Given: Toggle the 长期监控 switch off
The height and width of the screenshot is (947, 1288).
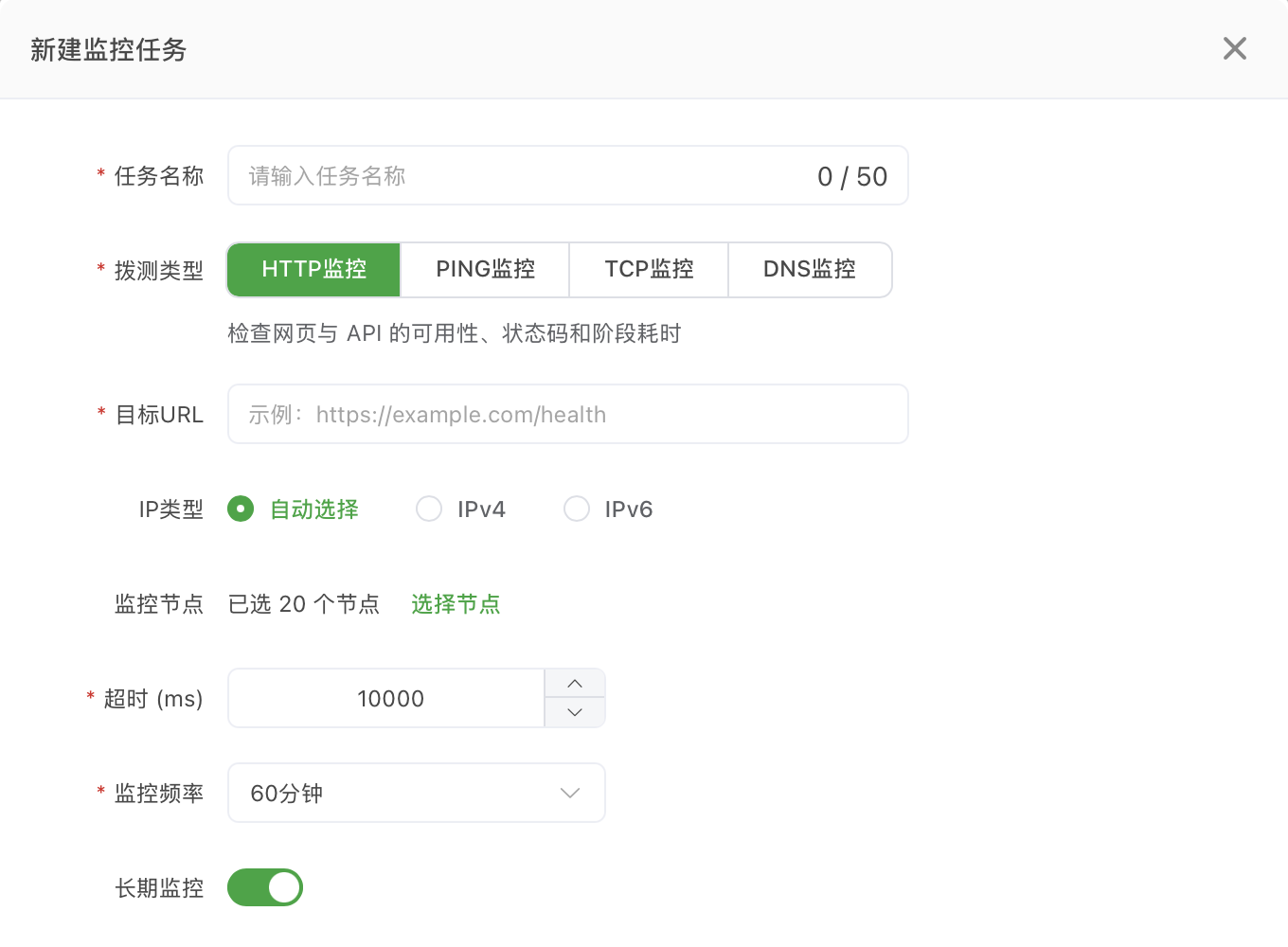Looking at the screenshot, I should pos(265,887).
